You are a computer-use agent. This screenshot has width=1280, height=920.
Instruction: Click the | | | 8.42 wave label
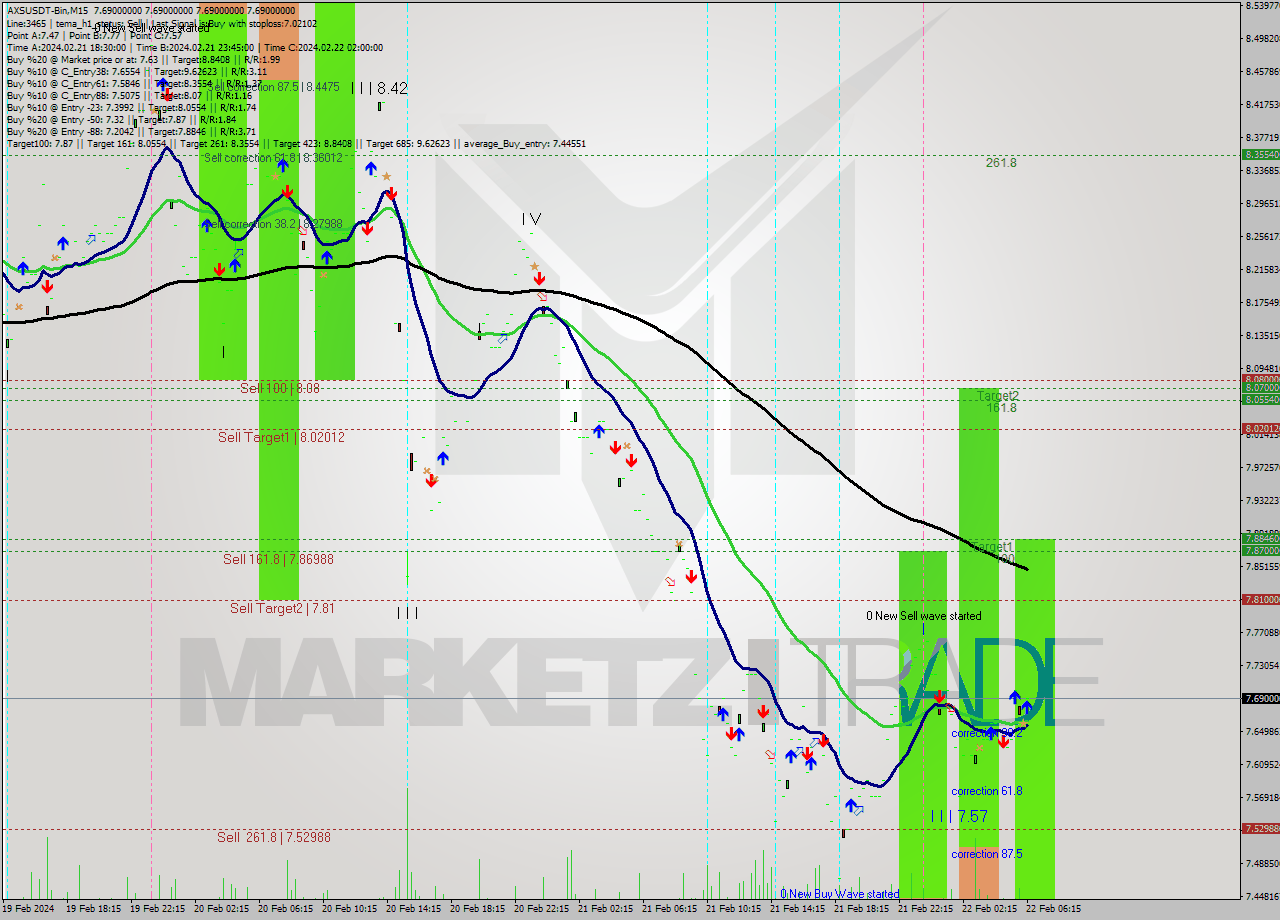click(x=379, y=88)
